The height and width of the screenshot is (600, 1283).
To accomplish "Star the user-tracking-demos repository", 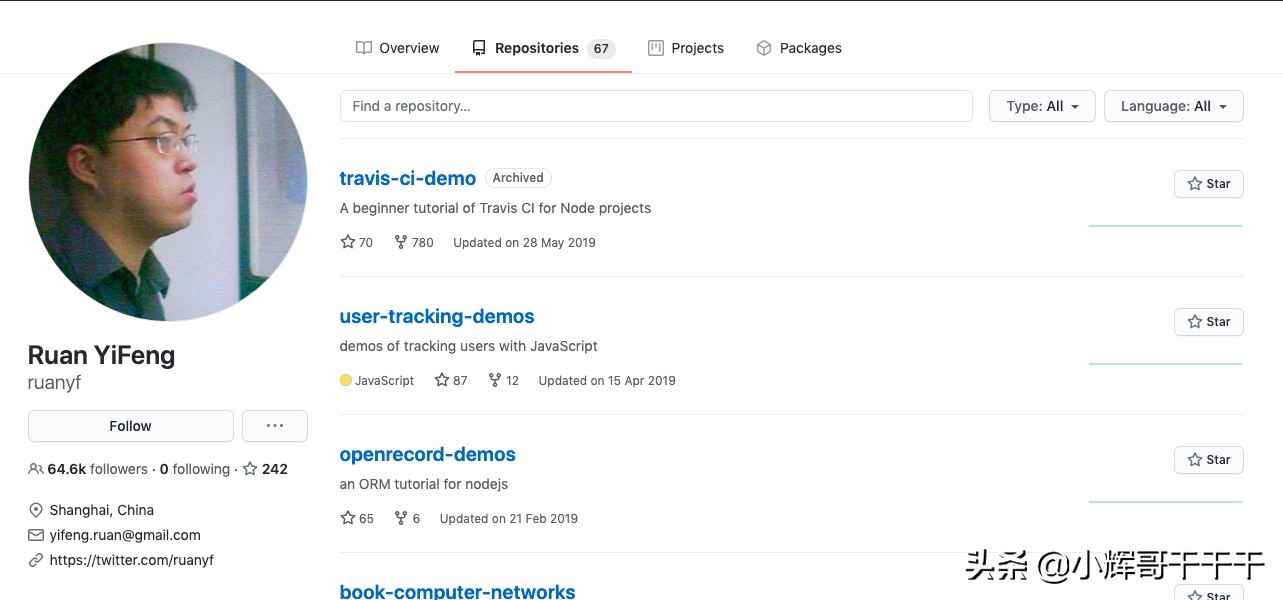I will (x=1208, y=322).
